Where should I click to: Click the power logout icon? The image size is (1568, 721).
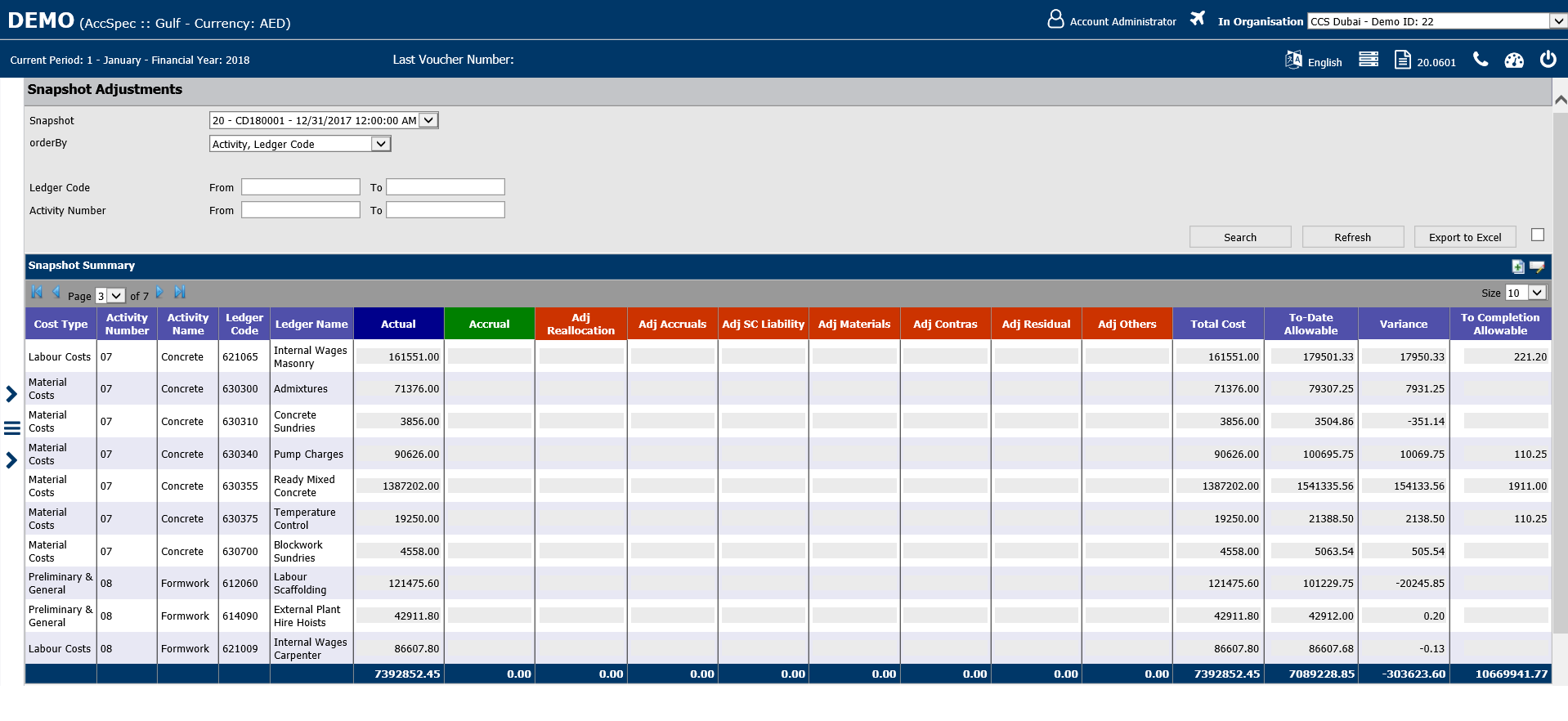(x=1548, y=60)
